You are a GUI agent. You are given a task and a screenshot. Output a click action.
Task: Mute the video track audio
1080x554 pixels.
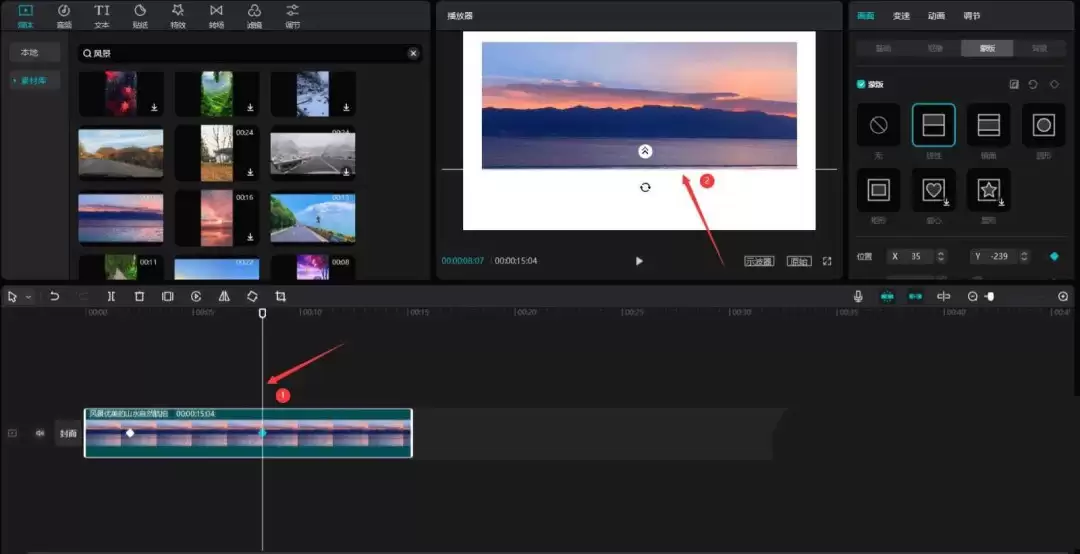coord(41,433)
